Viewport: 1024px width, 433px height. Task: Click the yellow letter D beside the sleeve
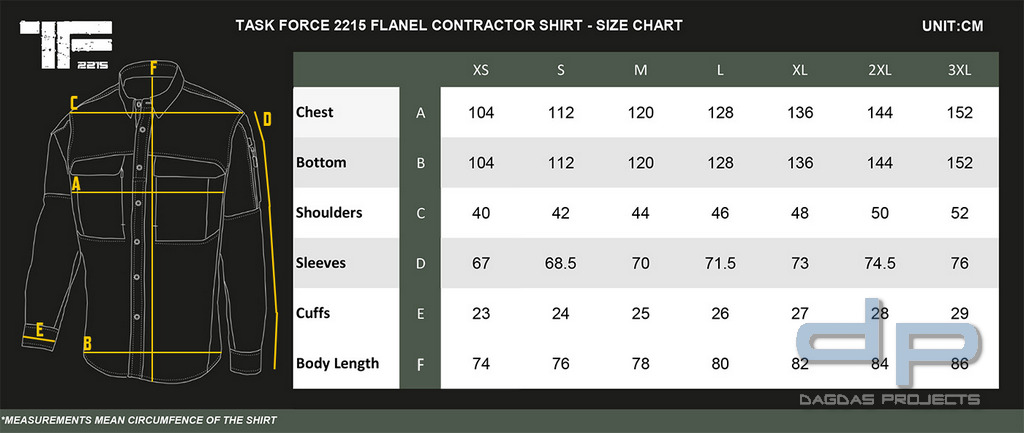pos(266,120)
